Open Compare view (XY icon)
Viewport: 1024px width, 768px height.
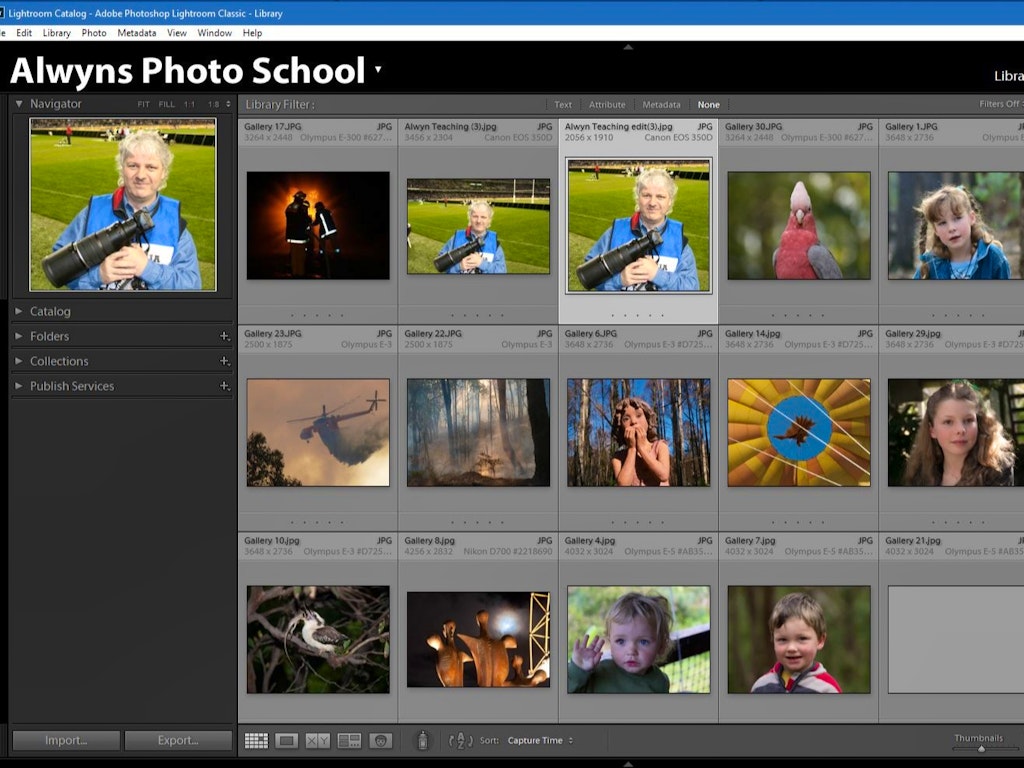click(x=318, y=741)
